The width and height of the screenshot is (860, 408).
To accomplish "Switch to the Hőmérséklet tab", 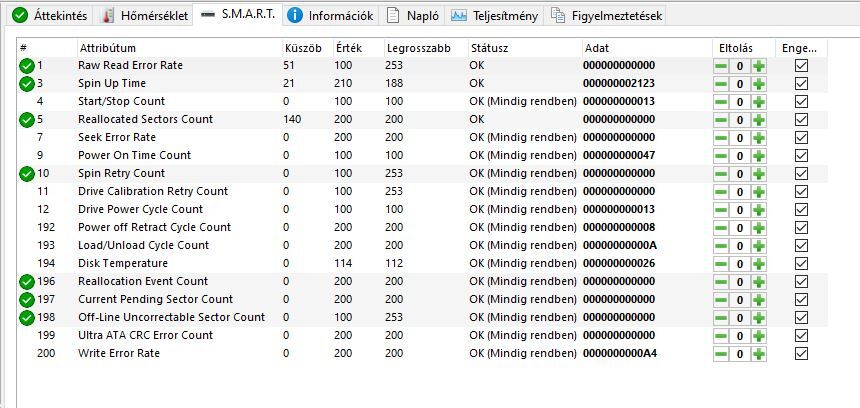I will 146,16.
